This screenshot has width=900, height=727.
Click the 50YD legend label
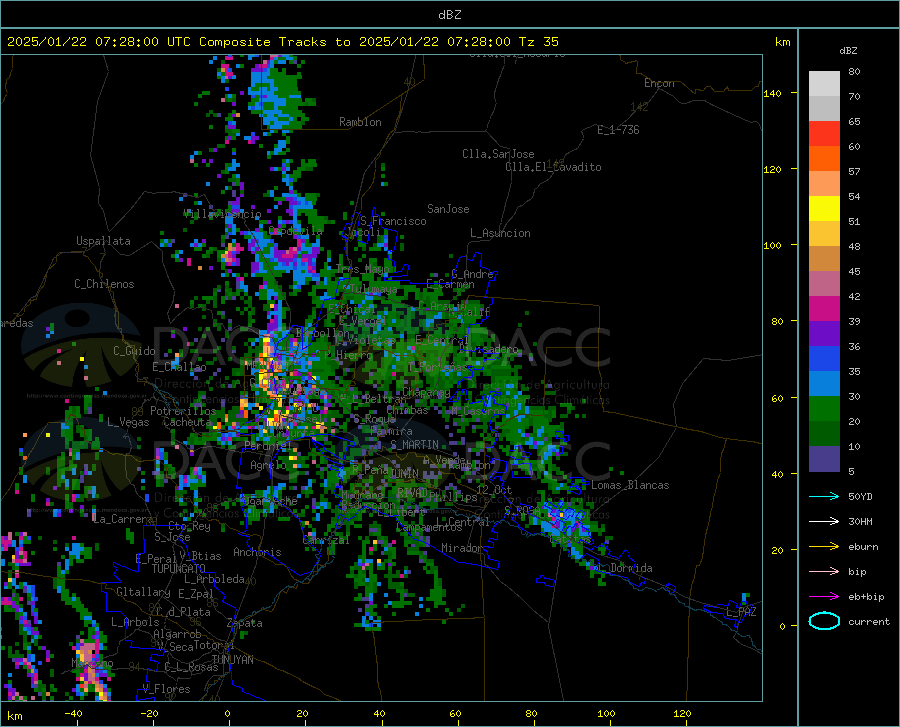(860, 496)
